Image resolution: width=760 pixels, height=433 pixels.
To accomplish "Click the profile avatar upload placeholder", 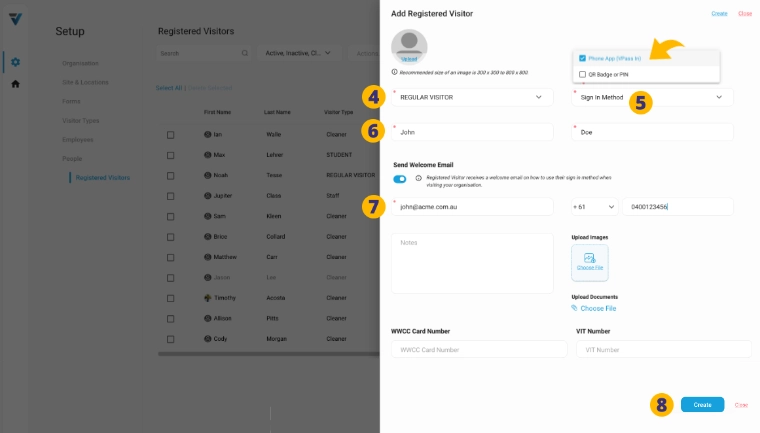I will [409, 47].
